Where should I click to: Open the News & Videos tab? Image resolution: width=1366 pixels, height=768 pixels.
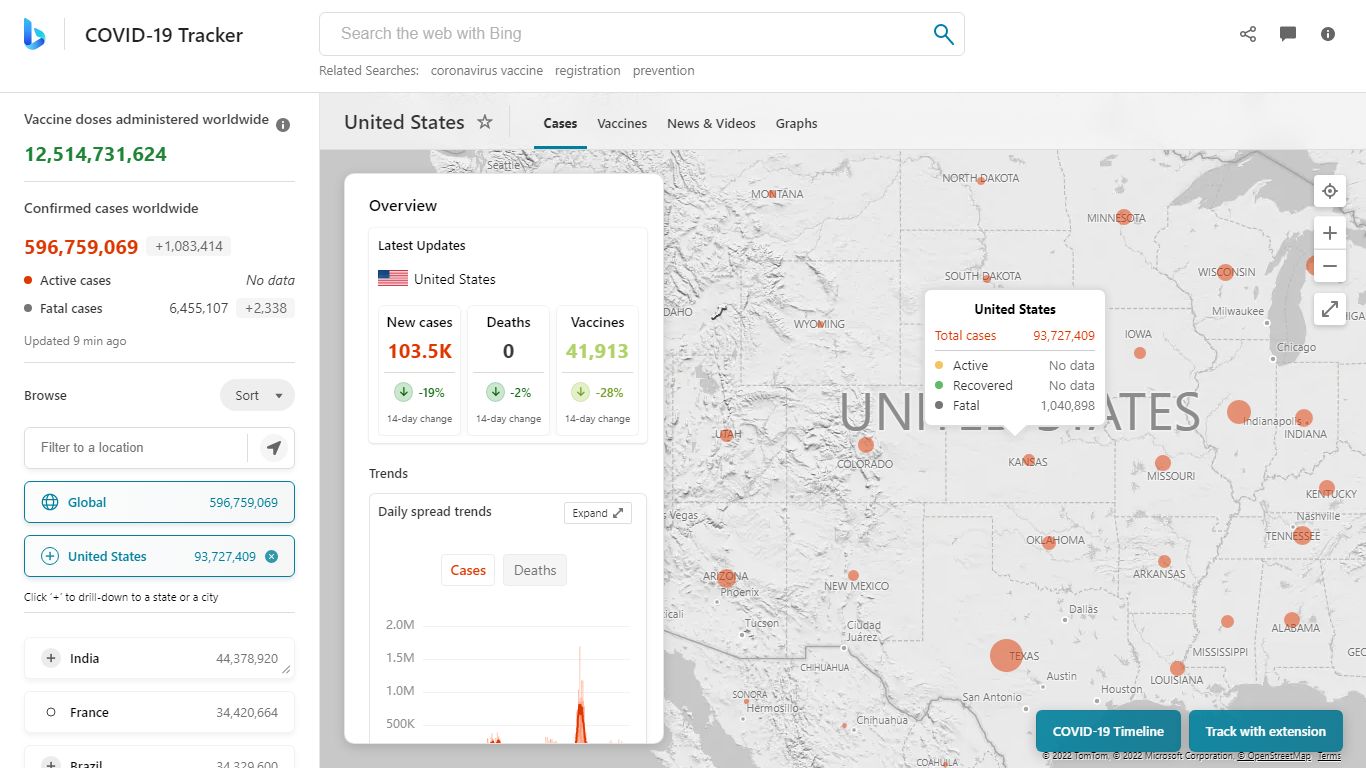point(711,123)
